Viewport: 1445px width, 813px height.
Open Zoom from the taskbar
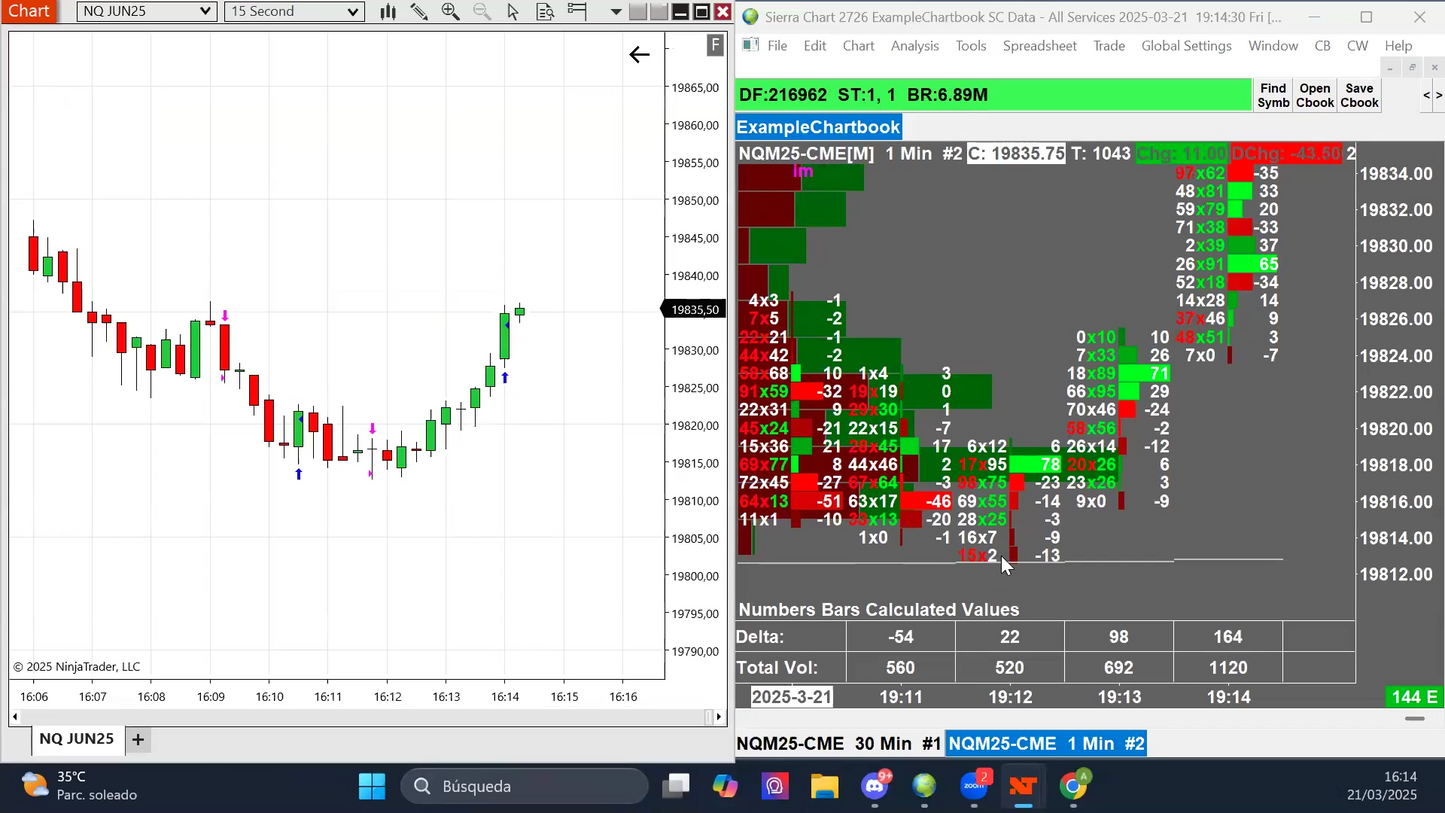(974, 787)
